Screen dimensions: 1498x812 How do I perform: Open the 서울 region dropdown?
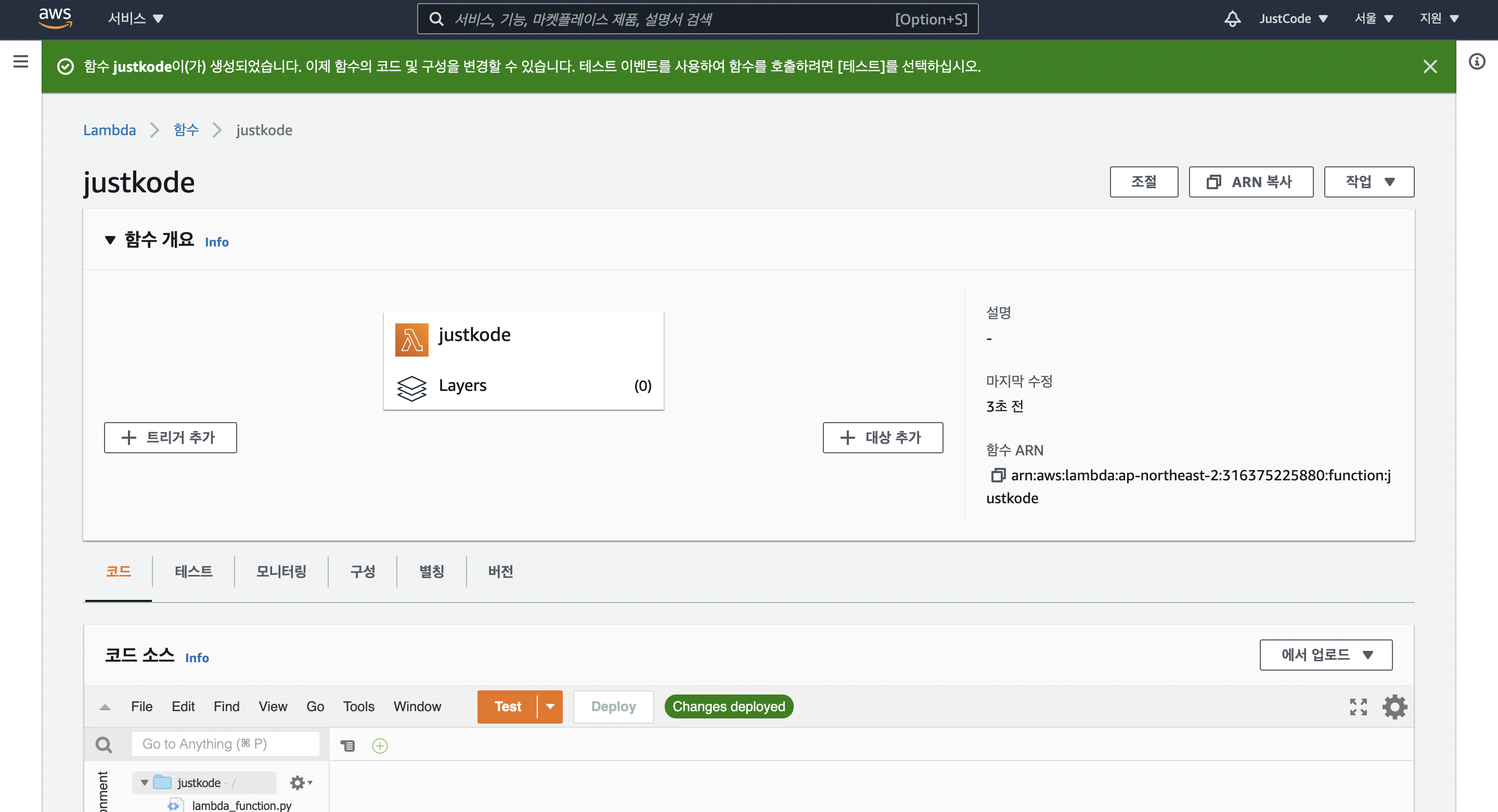click(1374, 19)
